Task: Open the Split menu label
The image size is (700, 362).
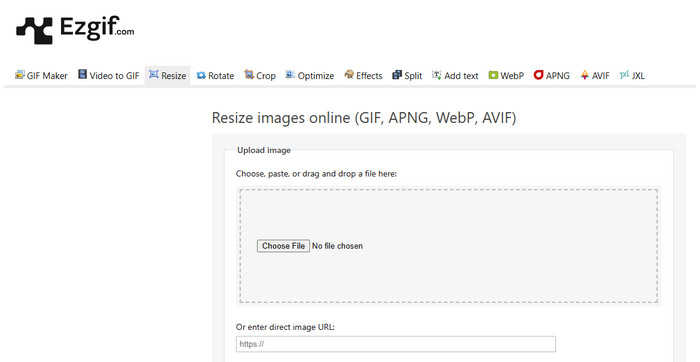Action: (x=413, y=76)
